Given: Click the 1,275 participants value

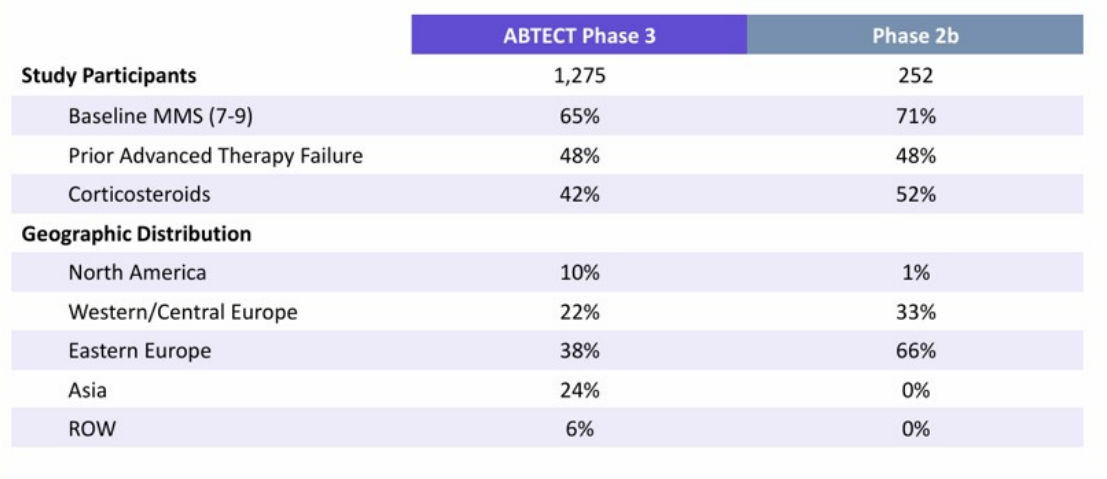Looking at the screenshot, I should tap(579, 76).
